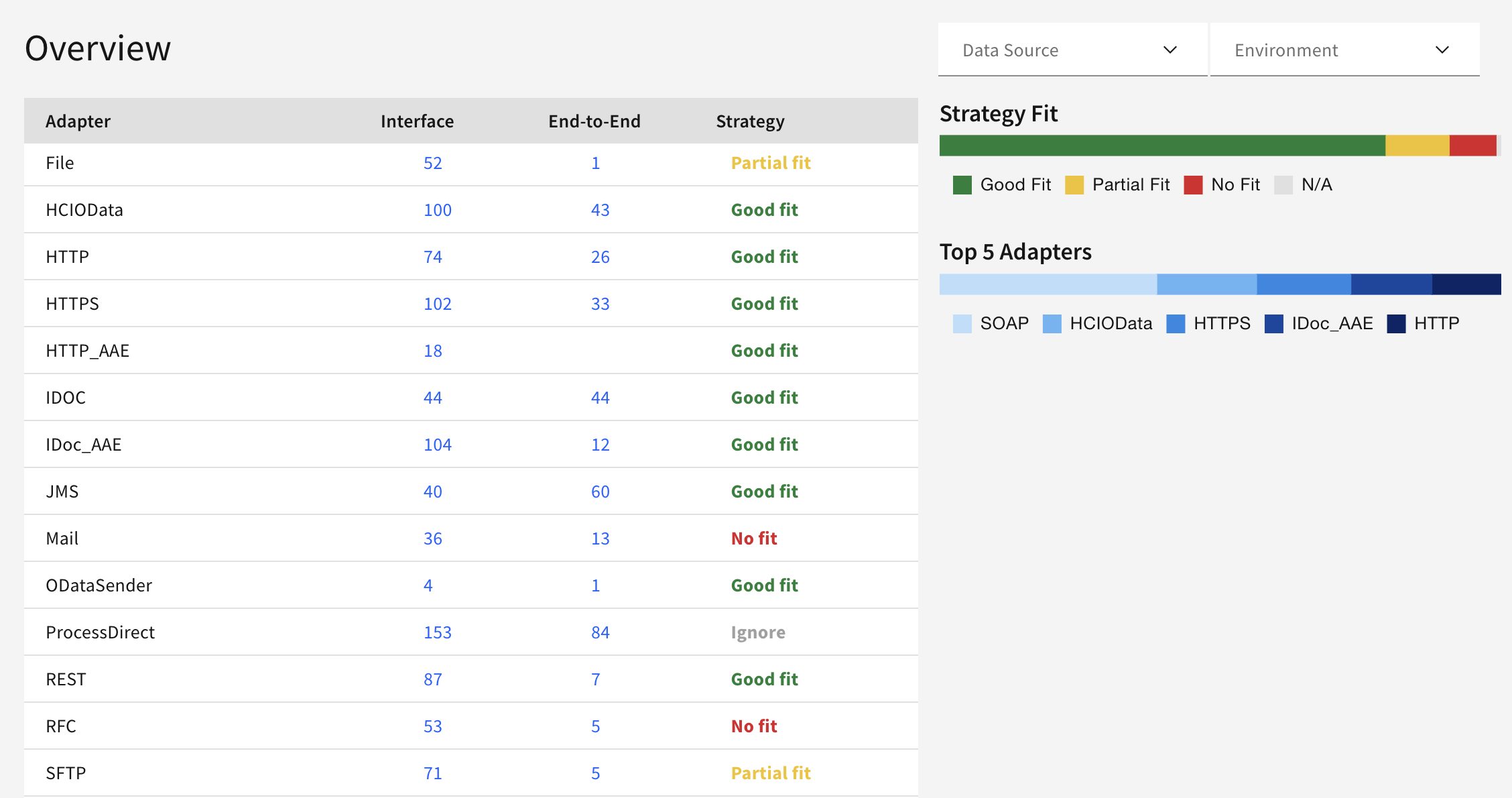Select the SOAP legend swatch
The height and width of the screenshot is (798, 1512).
tap(962, 324)
